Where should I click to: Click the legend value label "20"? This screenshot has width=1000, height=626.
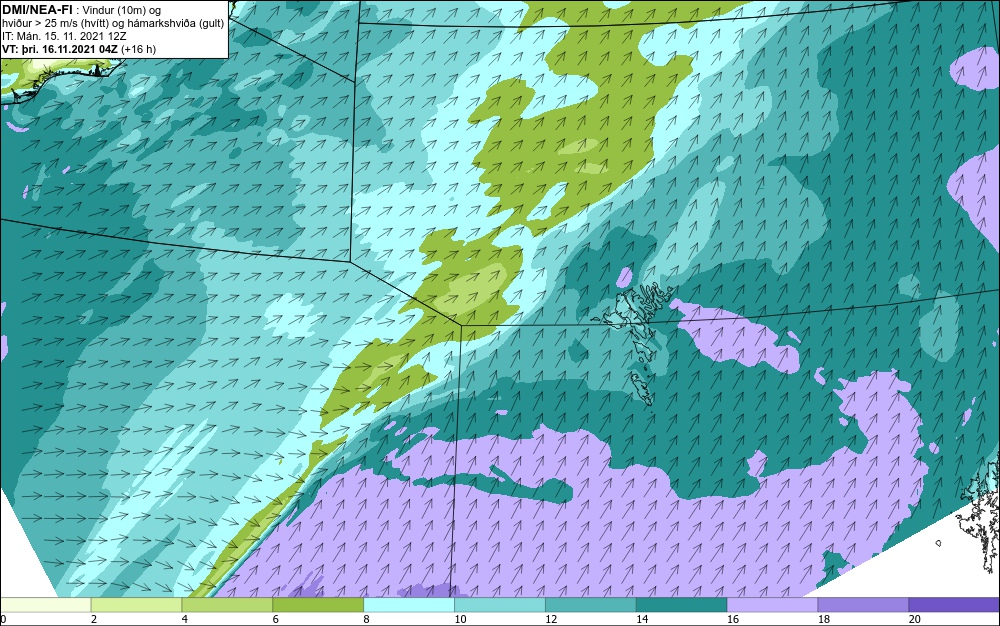point(915,619)
